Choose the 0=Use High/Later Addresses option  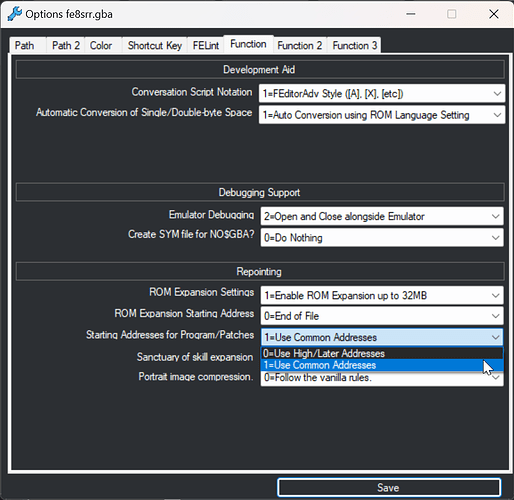pos(382,353)
